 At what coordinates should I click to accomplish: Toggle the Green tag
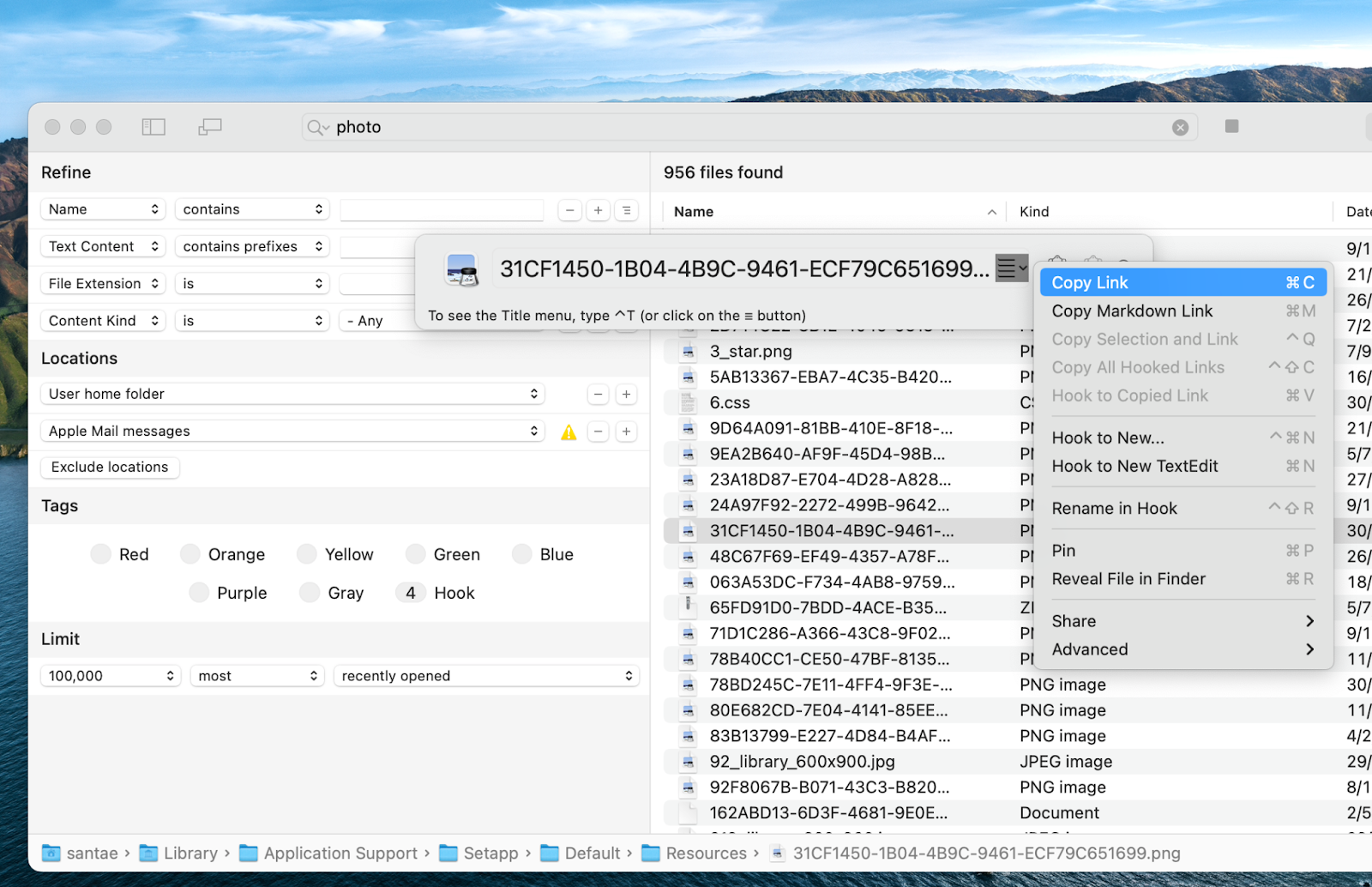[416, 554]
